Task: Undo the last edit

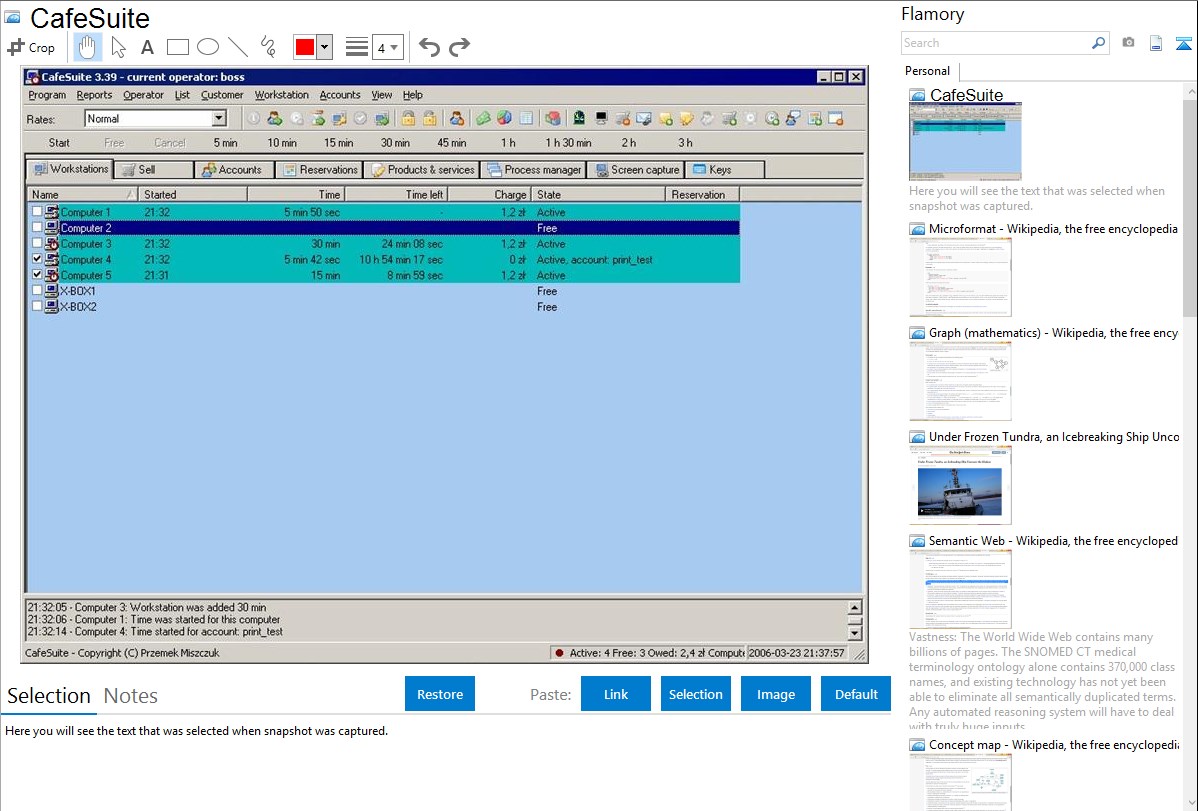Action: 429,47
